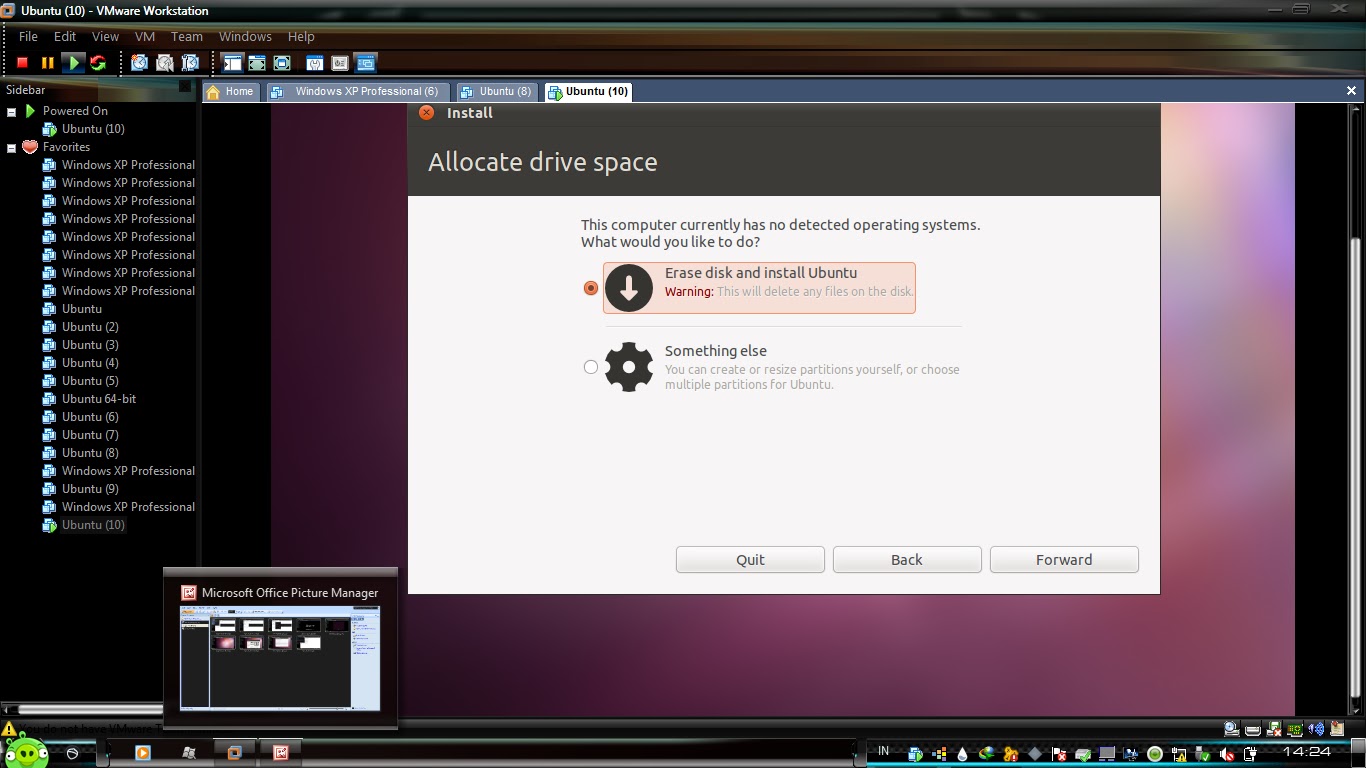Switch to Windows XP Professional (6) tab
The image size is (1366, 768).
[357, 91]
